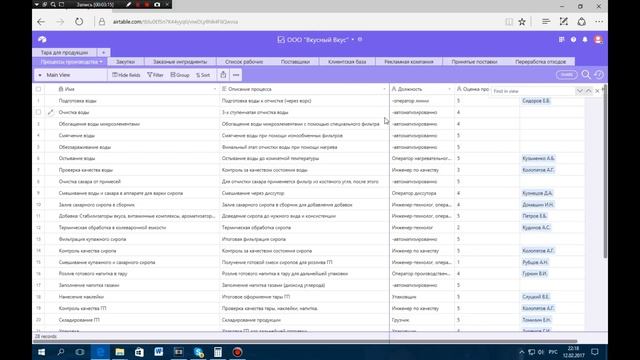Viewport: 640px width, 360px height.
Task: Open Skype from the taskbar
Action: pos(198,352)
